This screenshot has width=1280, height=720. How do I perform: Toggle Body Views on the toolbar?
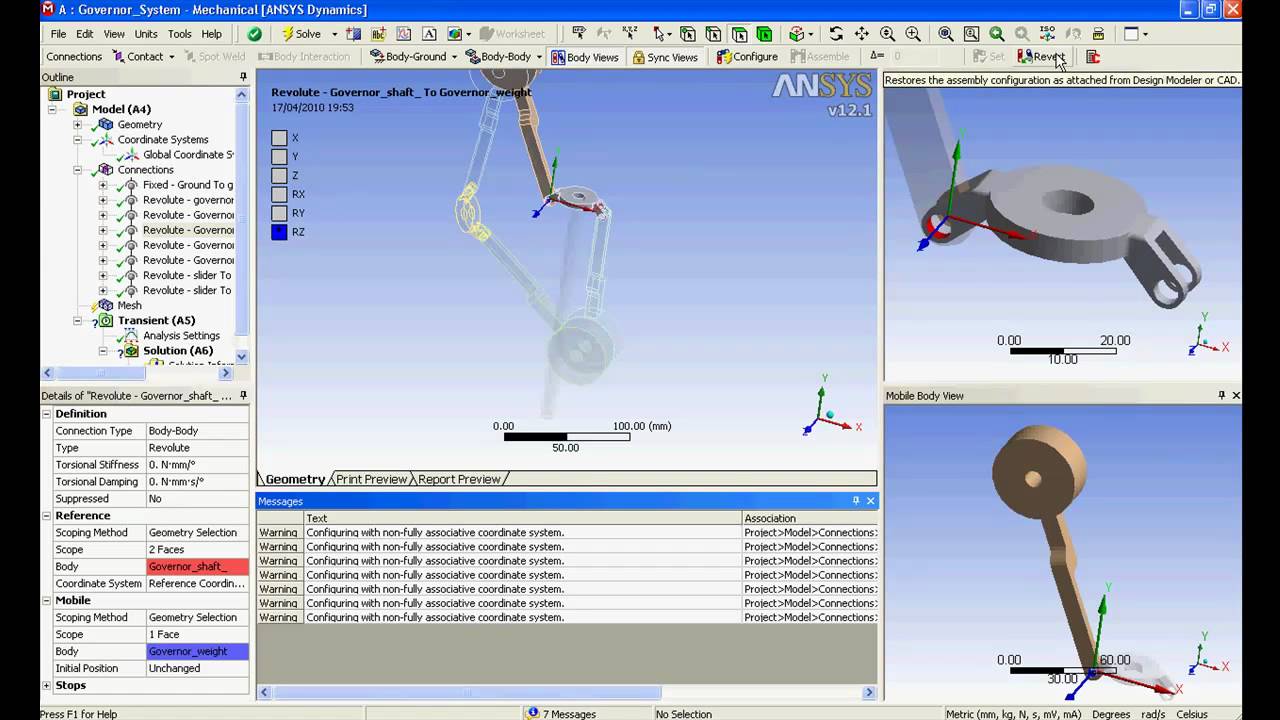[585, 57]
